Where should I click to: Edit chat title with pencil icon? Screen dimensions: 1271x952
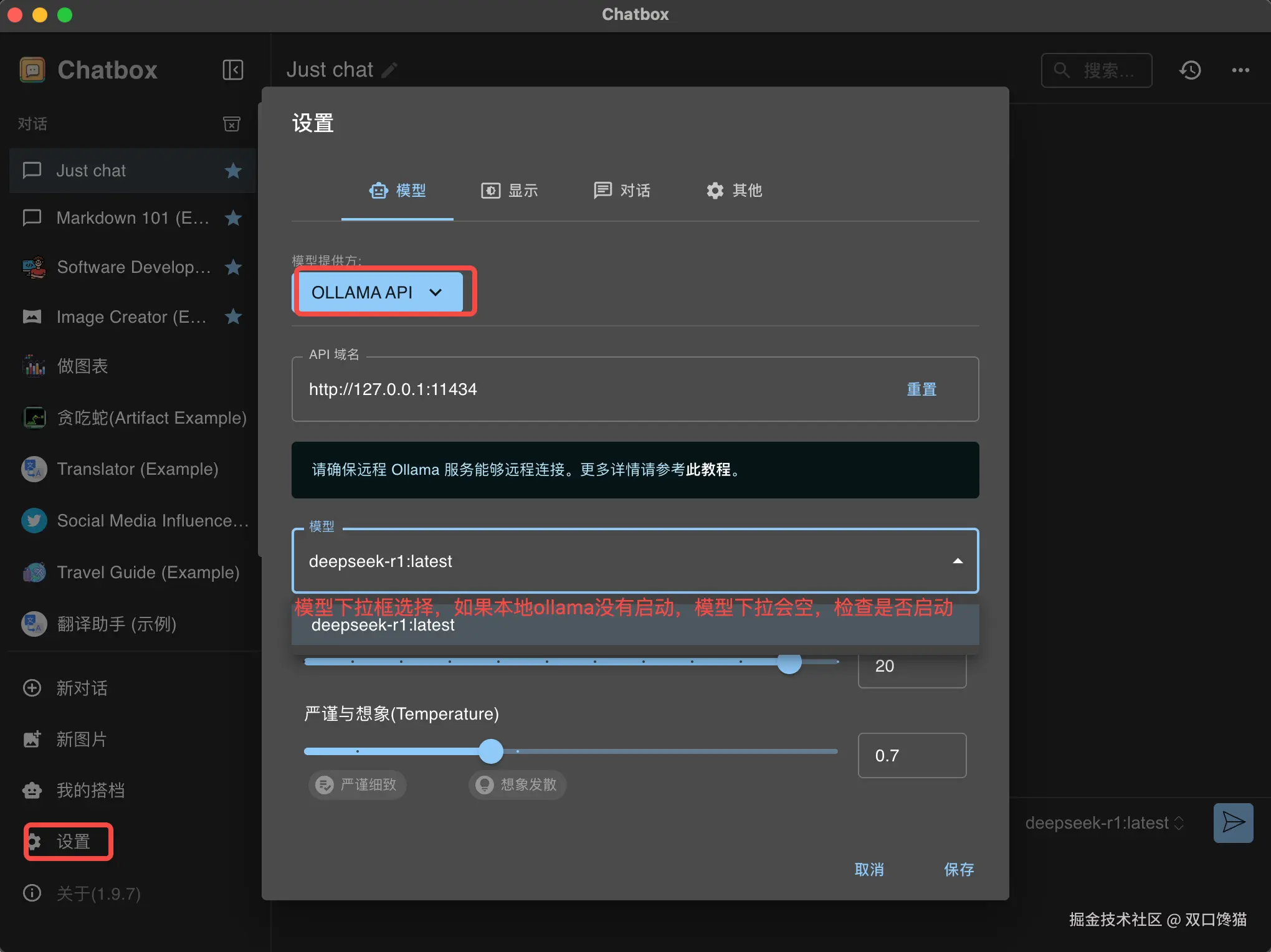click(x=389, y=70)
